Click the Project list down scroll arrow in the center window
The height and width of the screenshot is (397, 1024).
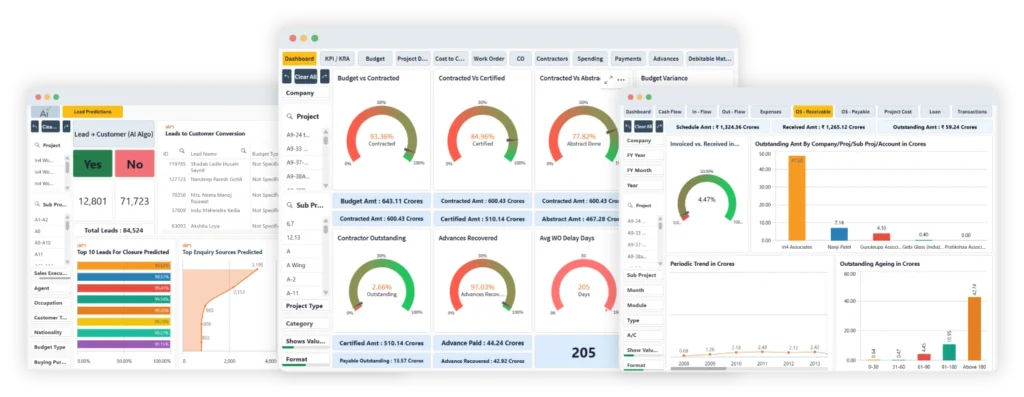326,185
